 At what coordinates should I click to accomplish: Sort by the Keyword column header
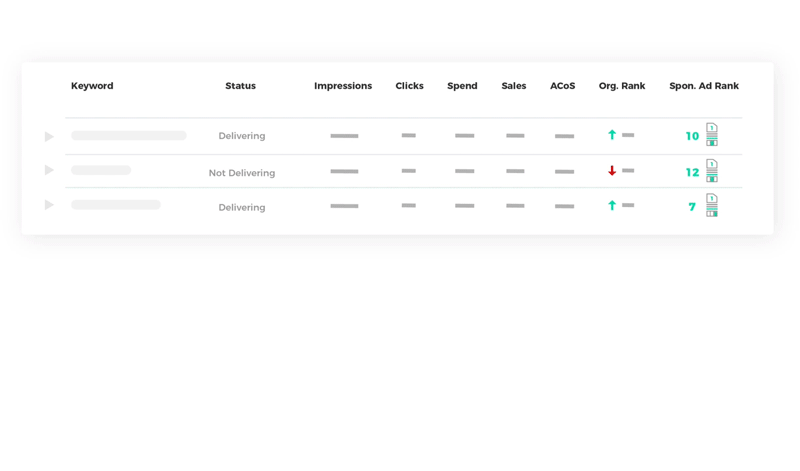(x=92, y=86)
